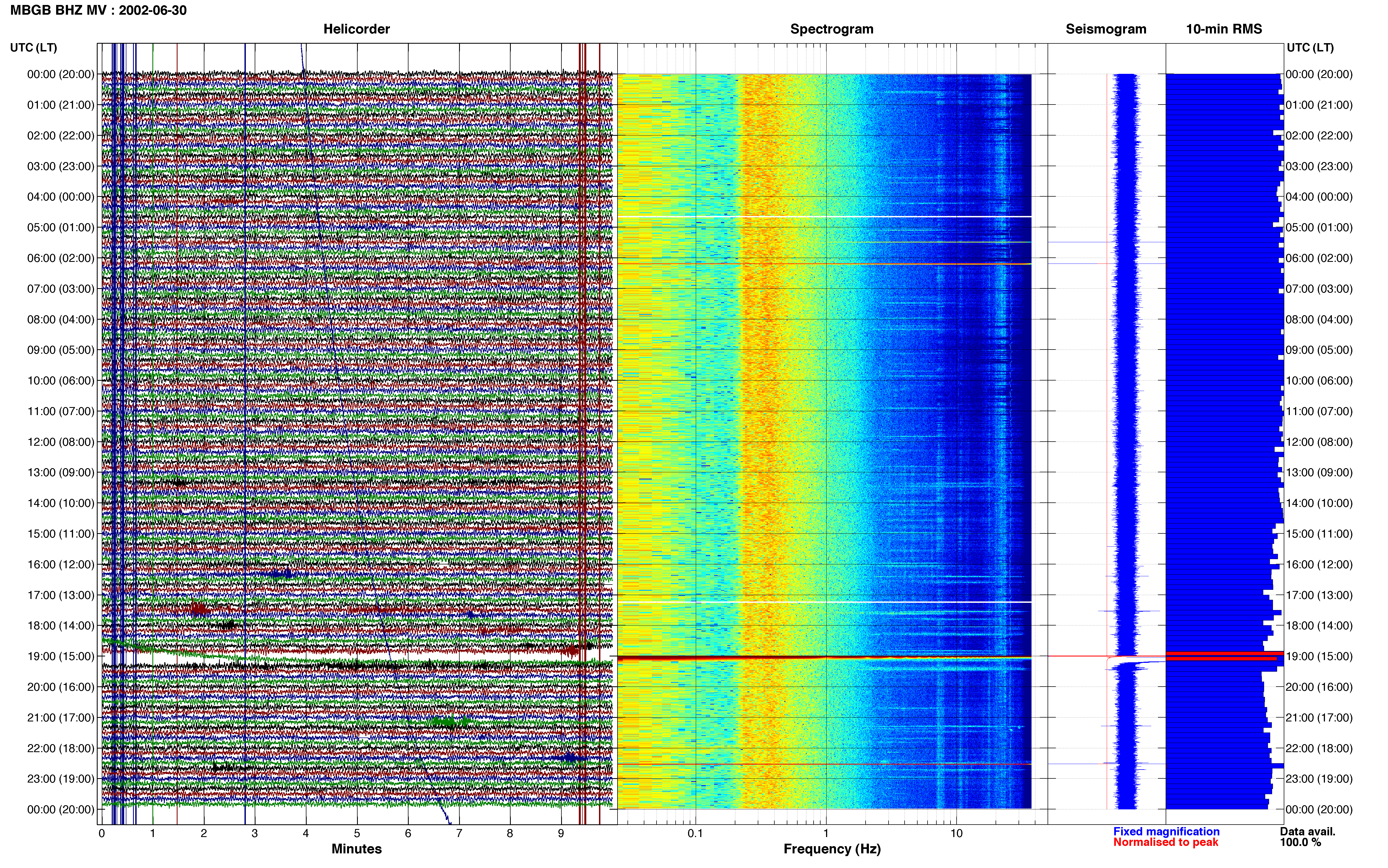Image resolution: width=1388 pixels, height=868 pixels.
Task: Click the blue "Fixed magnification" legend text
Action: tap(1166, 831)
